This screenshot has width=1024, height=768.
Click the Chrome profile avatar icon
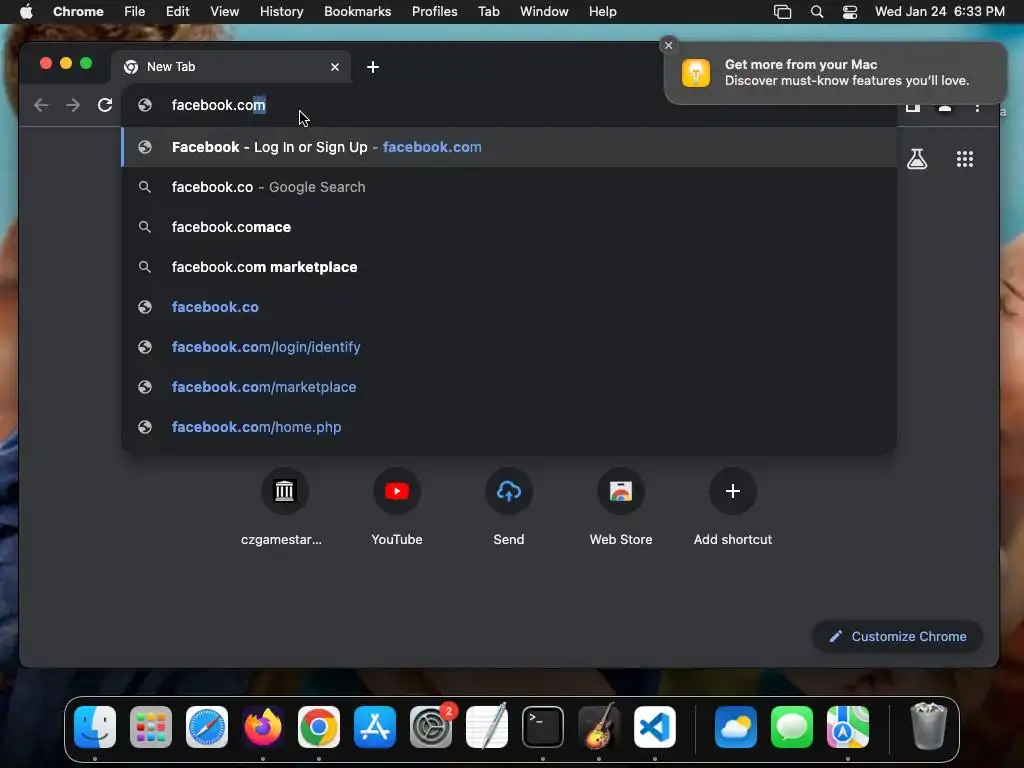[x=945, y=106]
